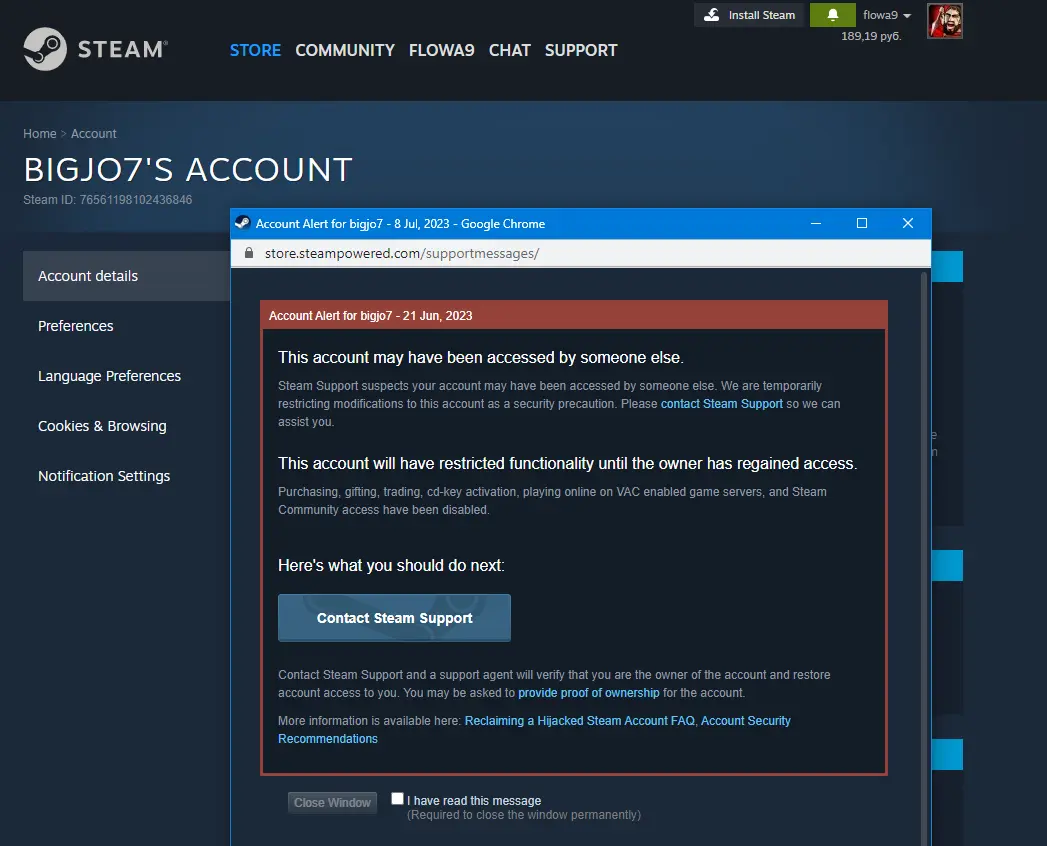1047x846 pixels.
Task: Open the Account Security Recommendations link
Action: [x=534, y=730]
